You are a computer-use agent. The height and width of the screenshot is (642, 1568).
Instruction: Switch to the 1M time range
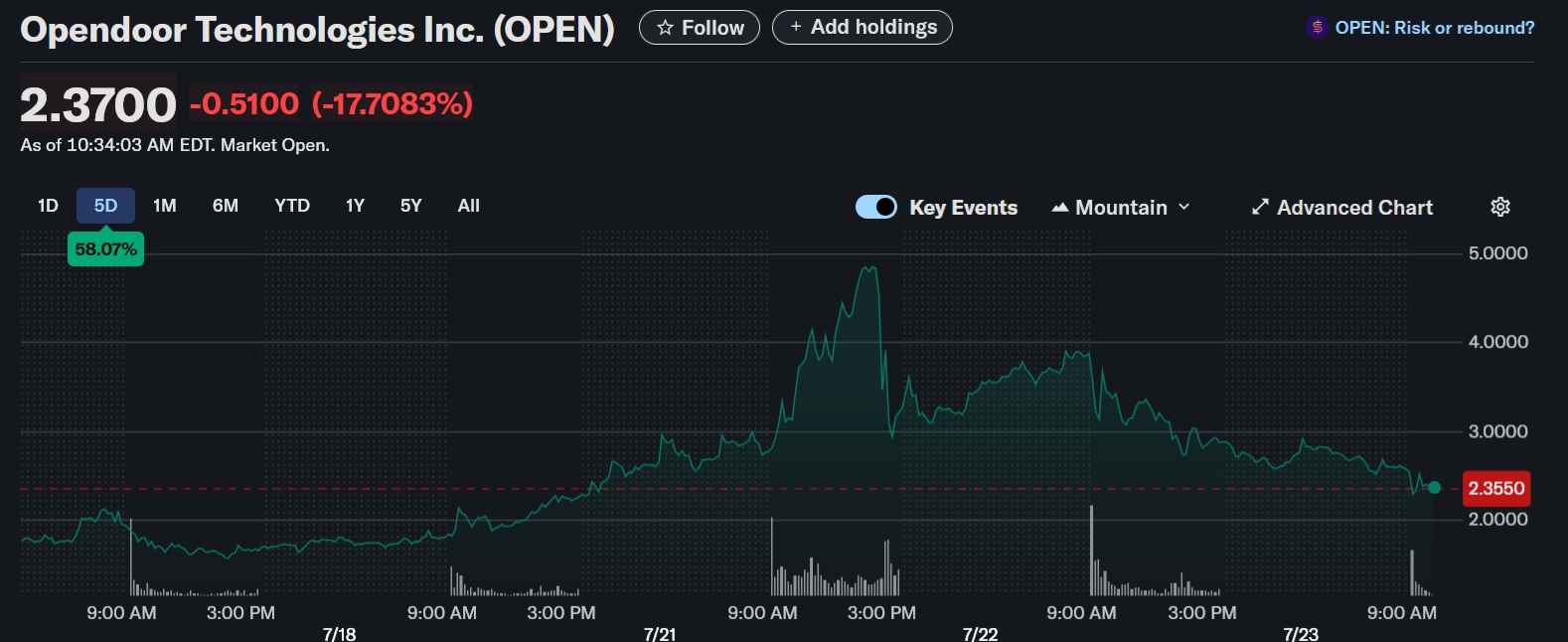click(x=165, y=206)
